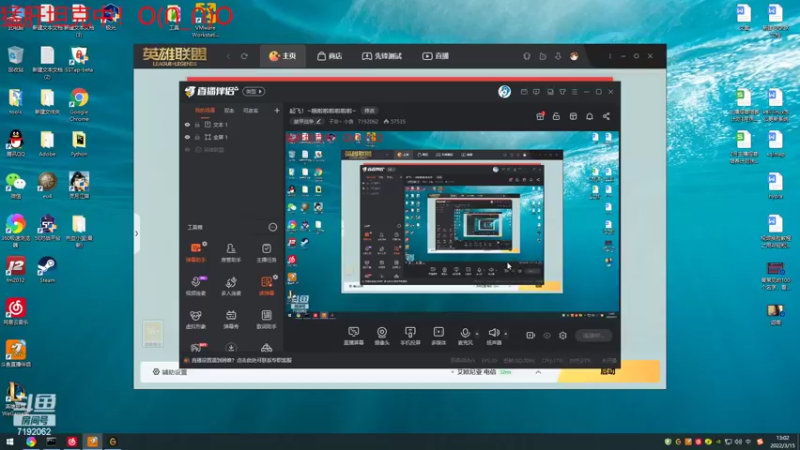800x450 pixels.
Task: Add a screen capture source
Action: click(x=354, y=336)
